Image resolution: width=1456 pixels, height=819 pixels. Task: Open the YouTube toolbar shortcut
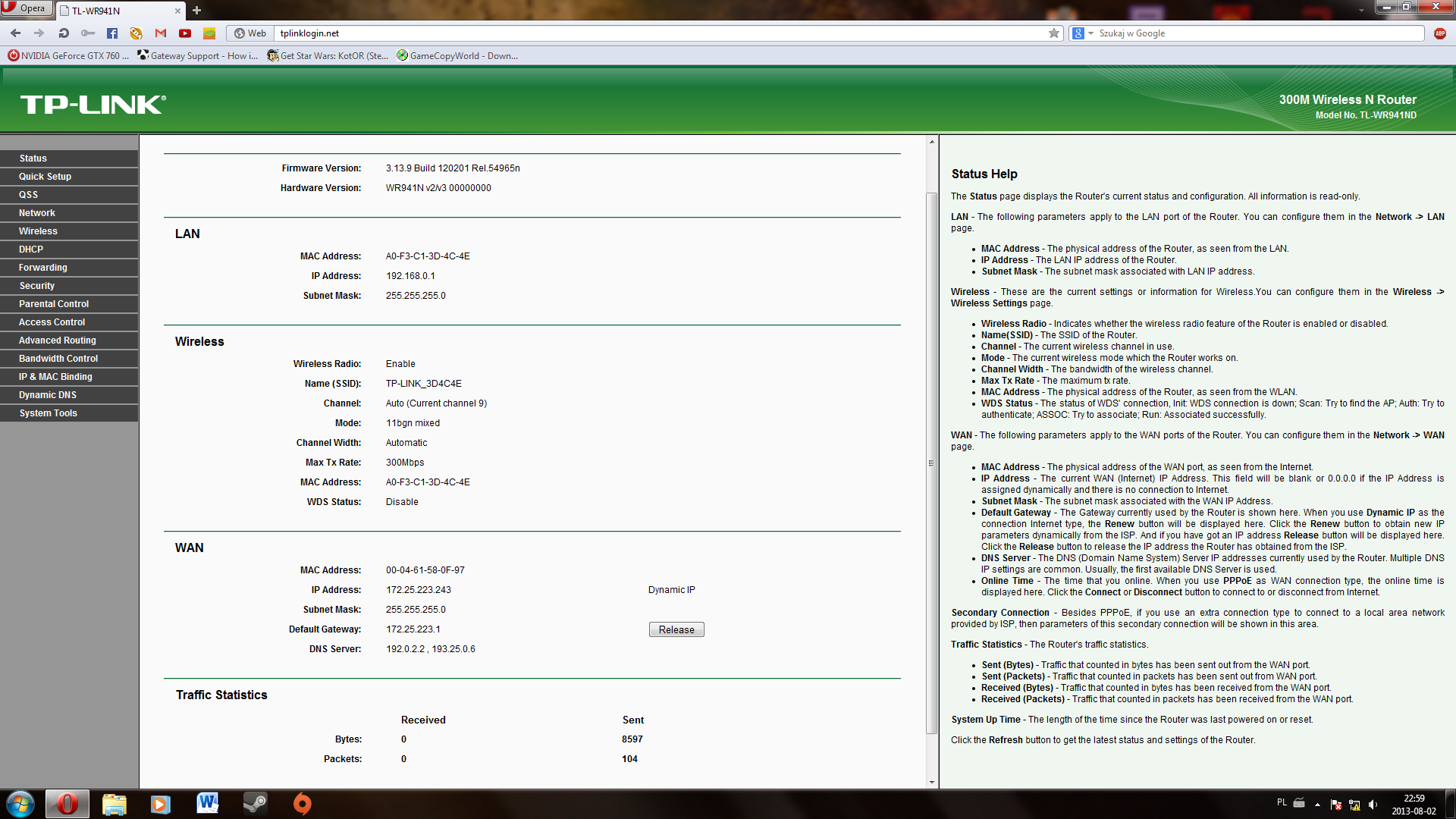(x=185, y=33)
